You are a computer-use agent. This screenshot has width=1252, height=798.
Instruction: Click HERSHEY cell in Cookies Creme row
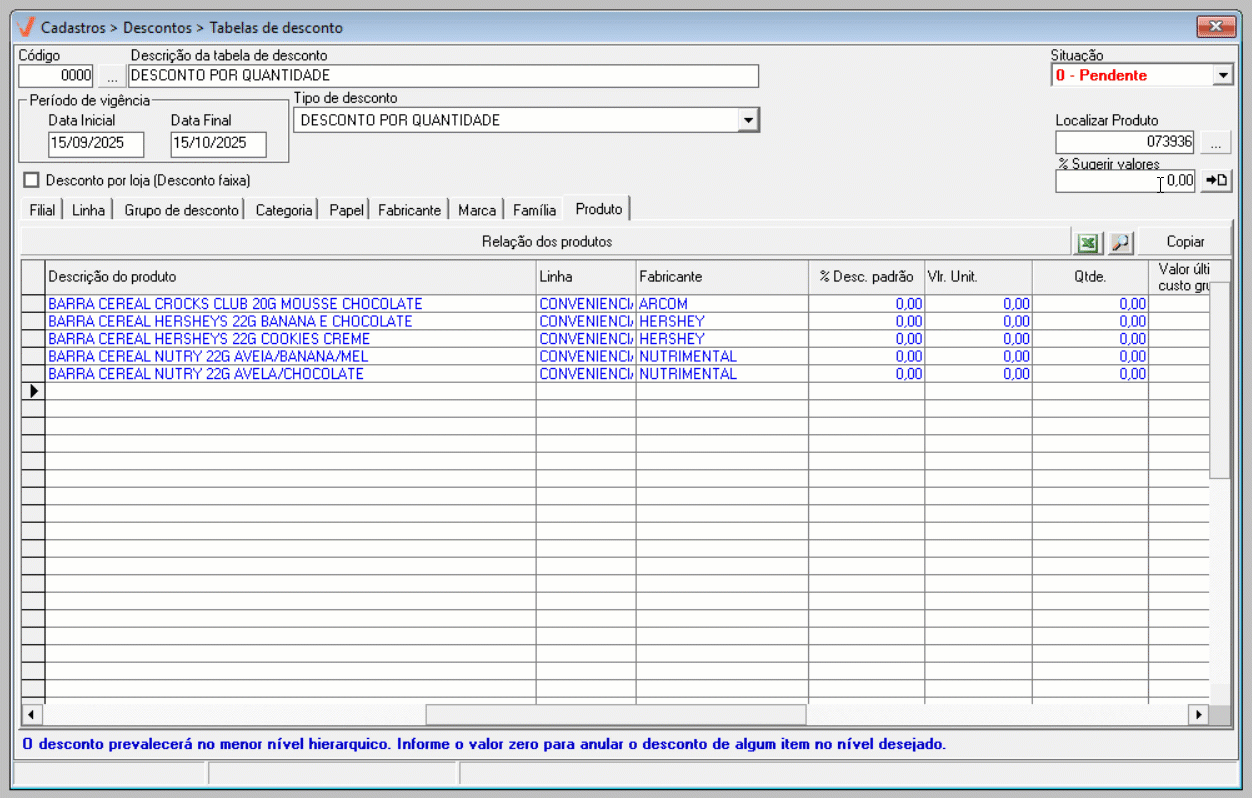[x=722, y=339]
